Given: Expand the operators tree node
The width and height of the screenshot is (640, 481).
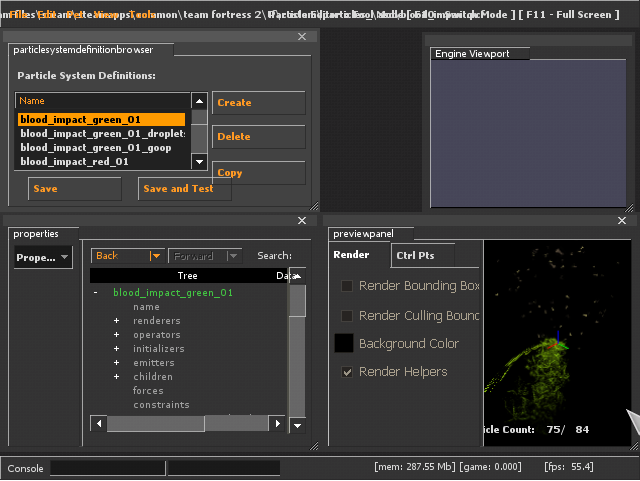Looking at the screenshot, I should pos(116,335).
